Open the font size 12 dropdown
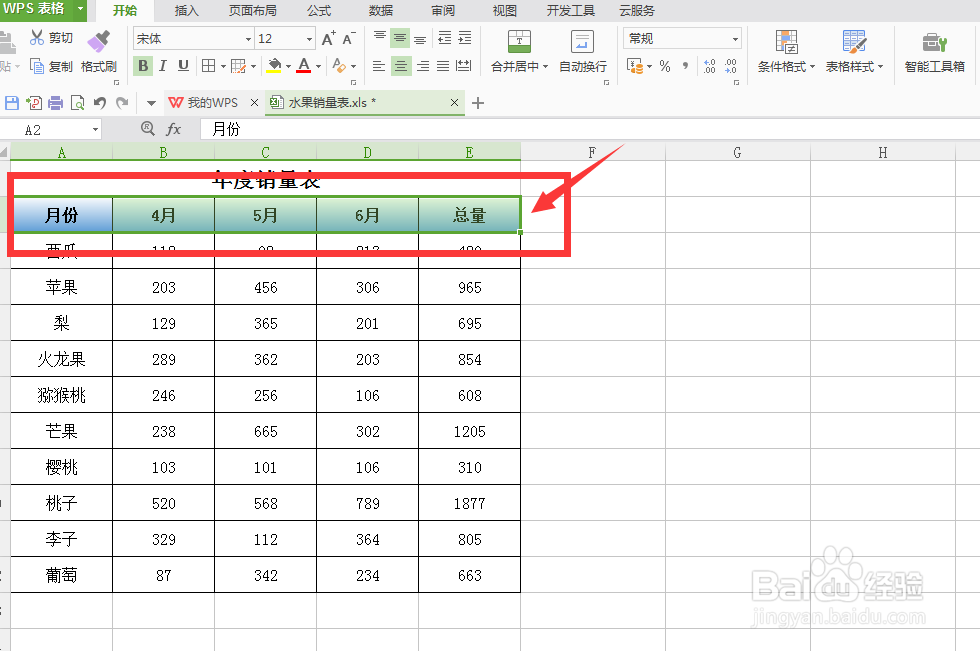The height and width of the screenshot is (651, 980). click(309, 39)
